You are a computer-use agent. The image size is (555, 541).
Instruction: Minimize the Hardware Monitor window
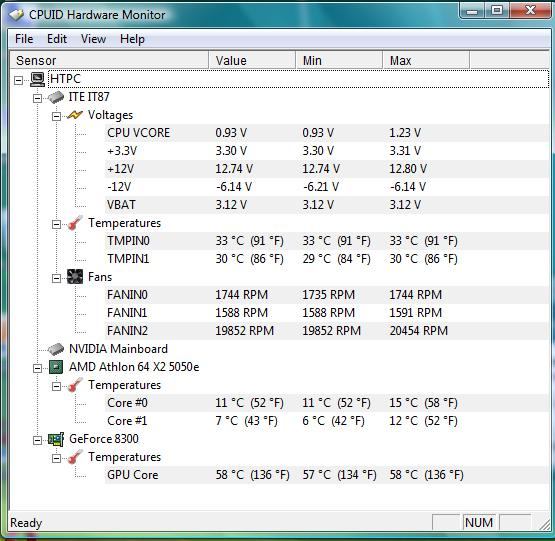472,11
